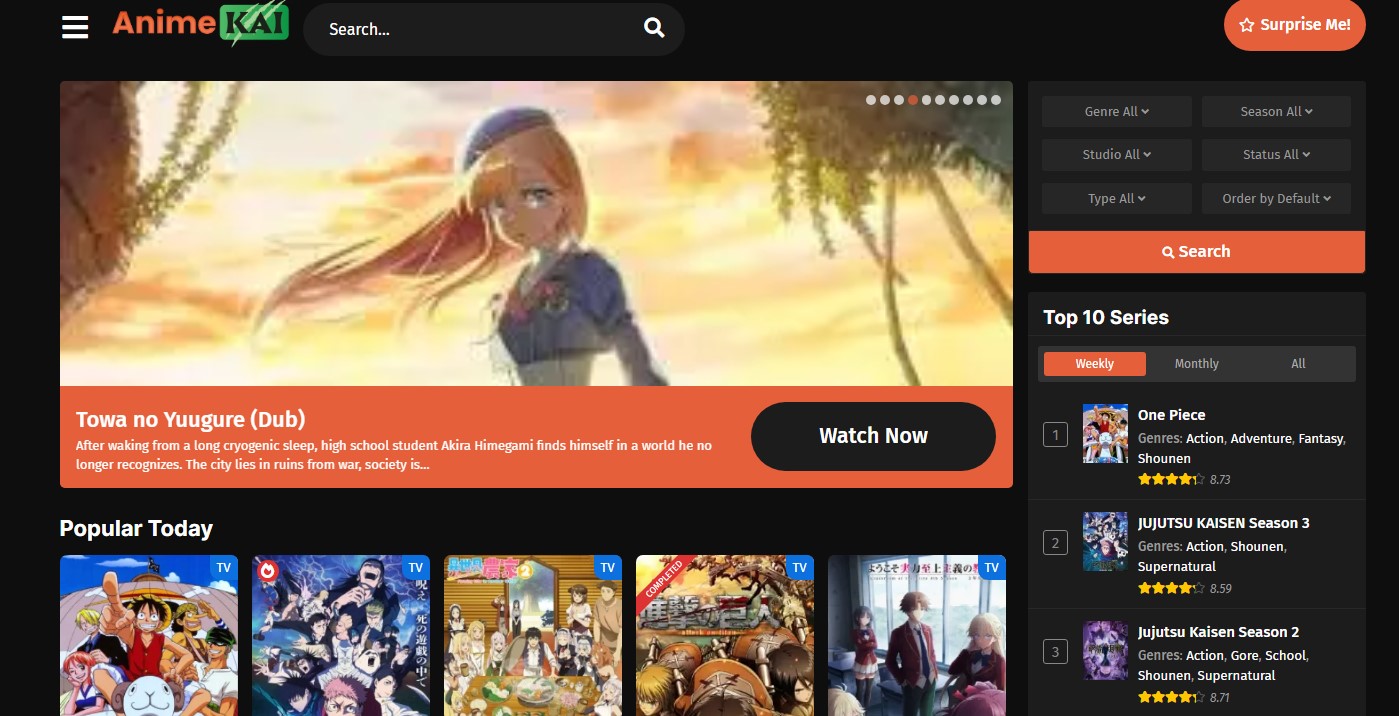Click JUJUTSU KAISEN Season 3 star rating 8.59

[x=1184, y=588]
